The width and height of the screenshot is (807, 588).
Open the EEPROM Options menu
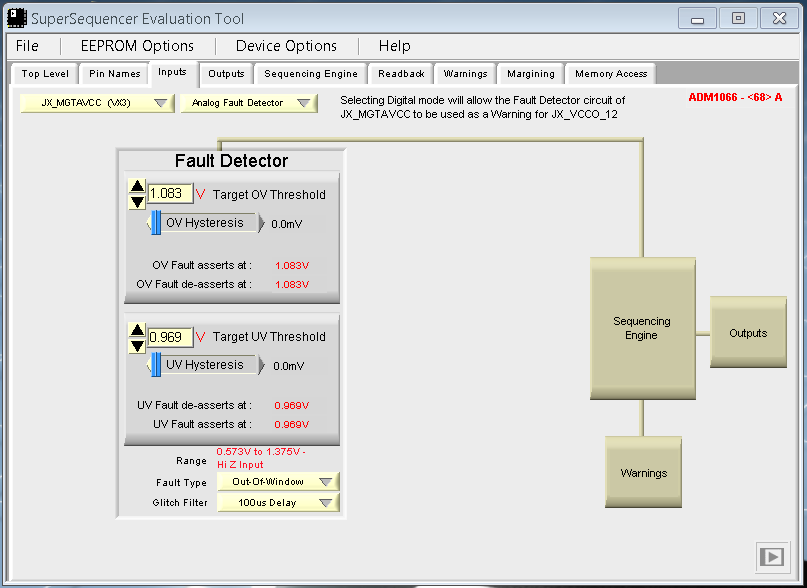click(x=137, y=46)
